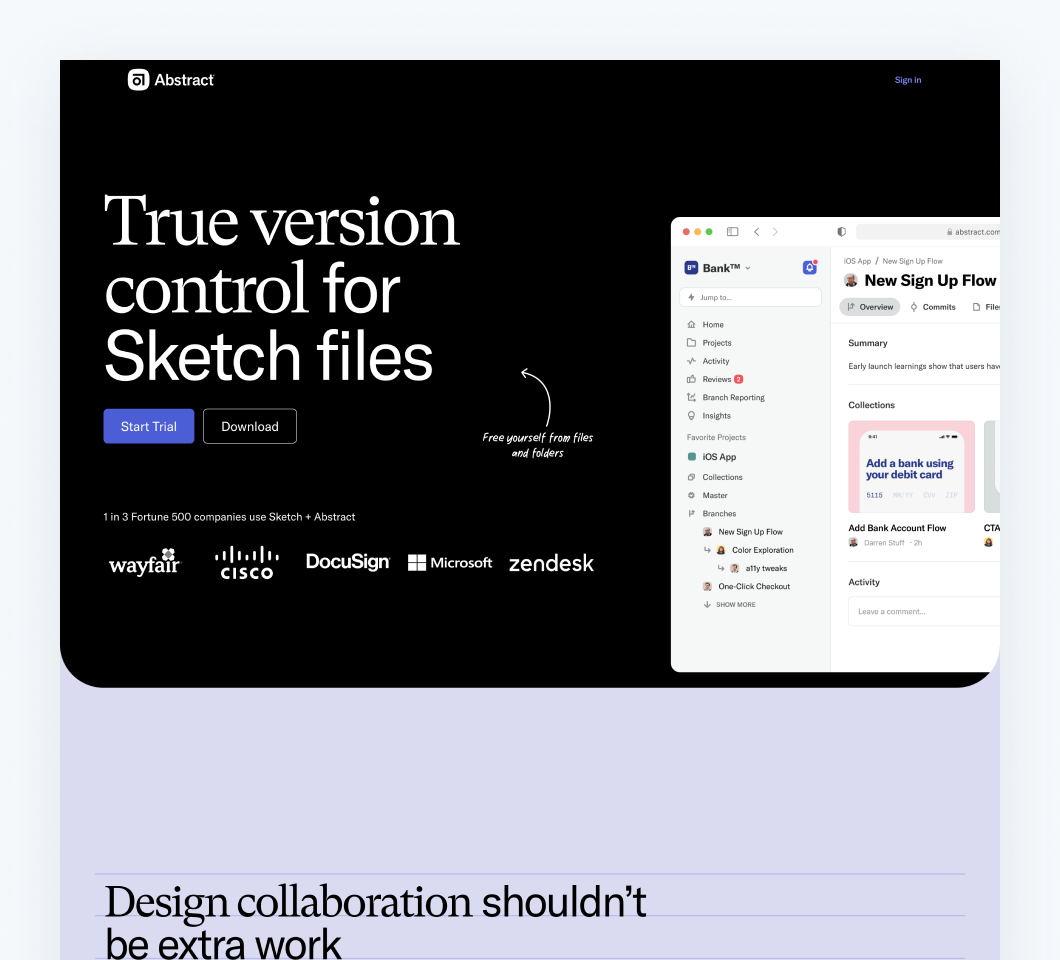Click the Abstract logo in the header

171,80
